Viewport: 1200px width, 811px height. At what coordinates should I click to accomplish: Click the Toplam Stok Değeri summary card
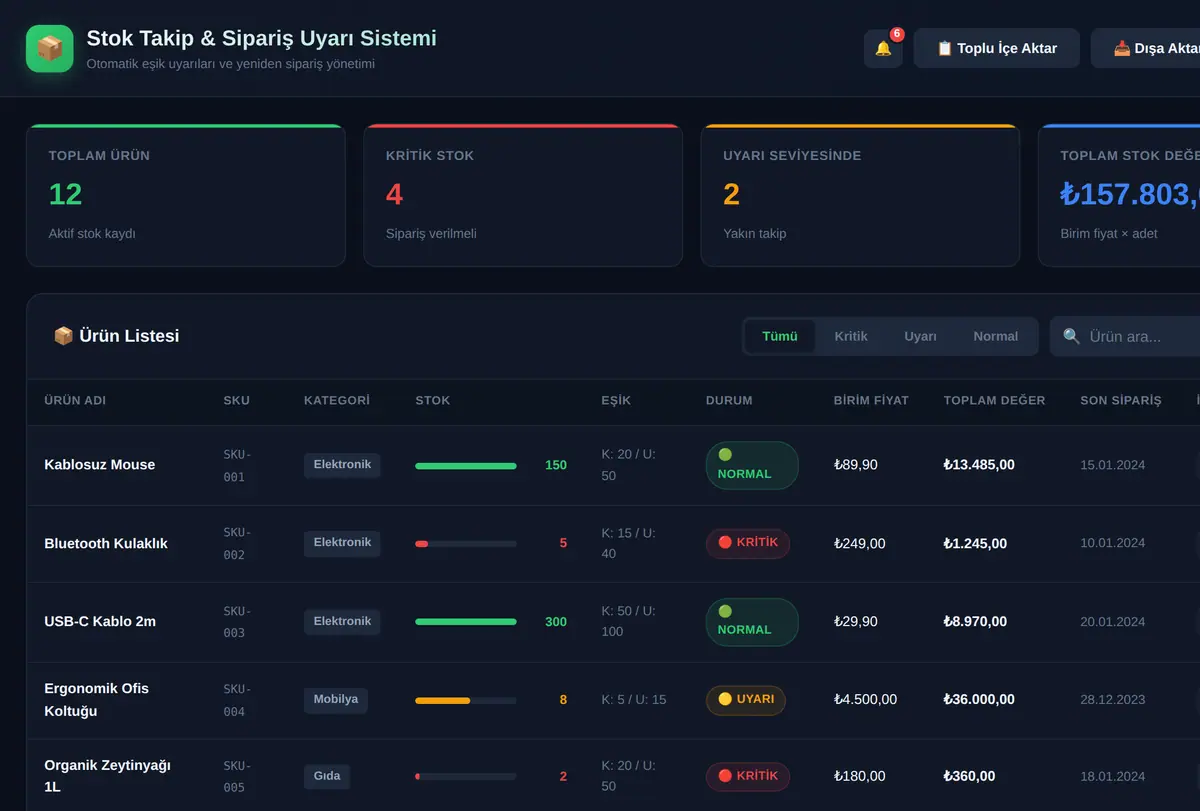[x=1119, y=195]
